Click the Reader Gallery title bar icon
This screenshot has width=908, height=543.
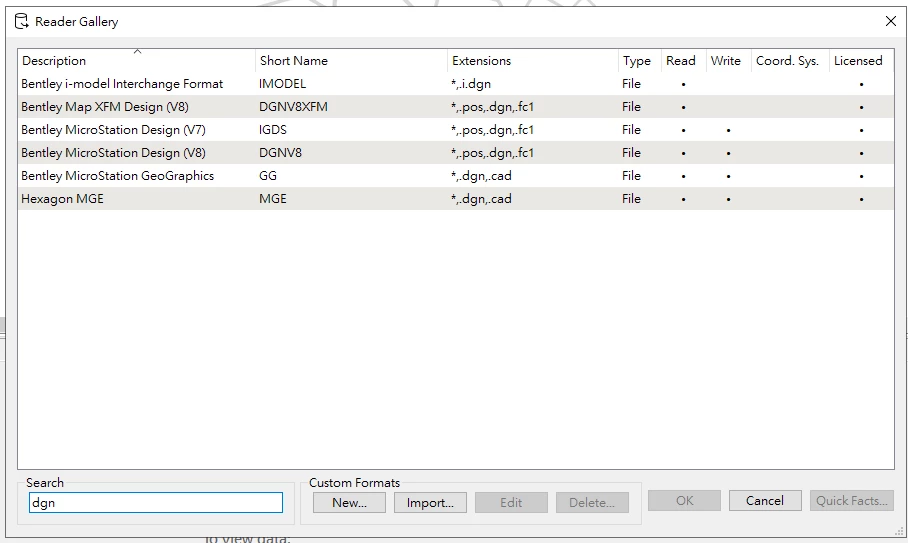[21, 21]
